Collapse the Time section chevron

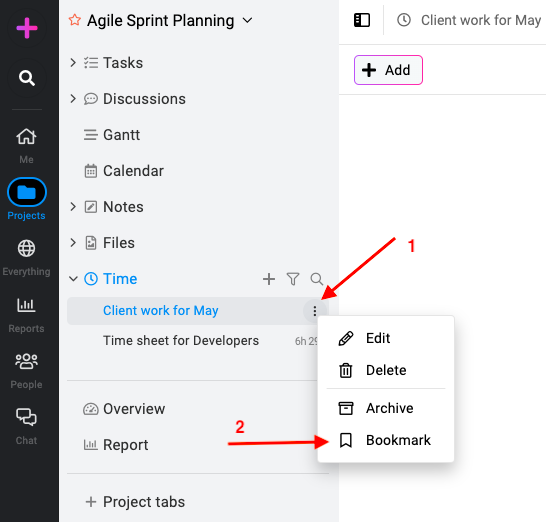click(x=73, y=279)
